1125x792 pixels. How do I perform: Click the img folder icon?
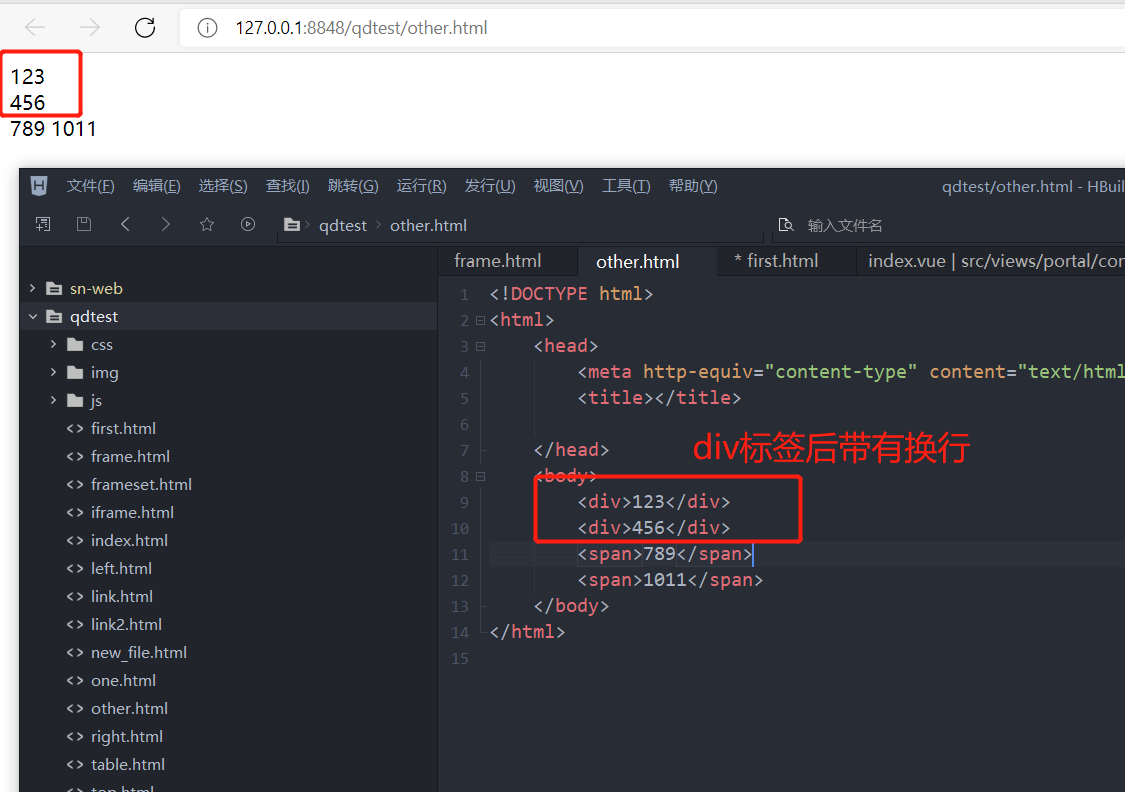coord(75,372)
